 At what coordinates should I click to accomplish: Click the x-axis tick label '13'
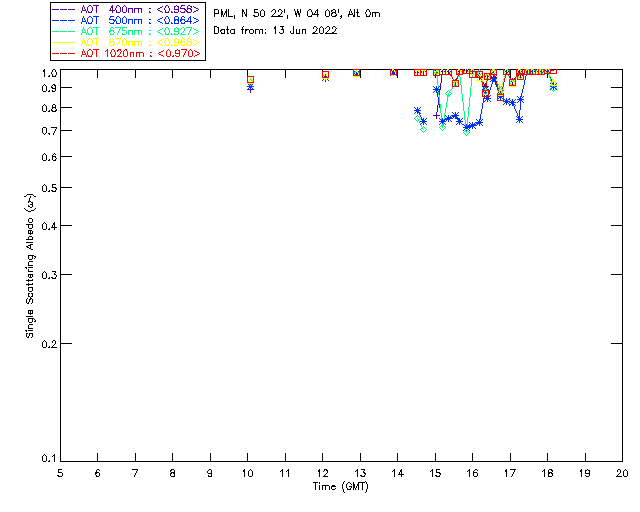tap(360, 473)
